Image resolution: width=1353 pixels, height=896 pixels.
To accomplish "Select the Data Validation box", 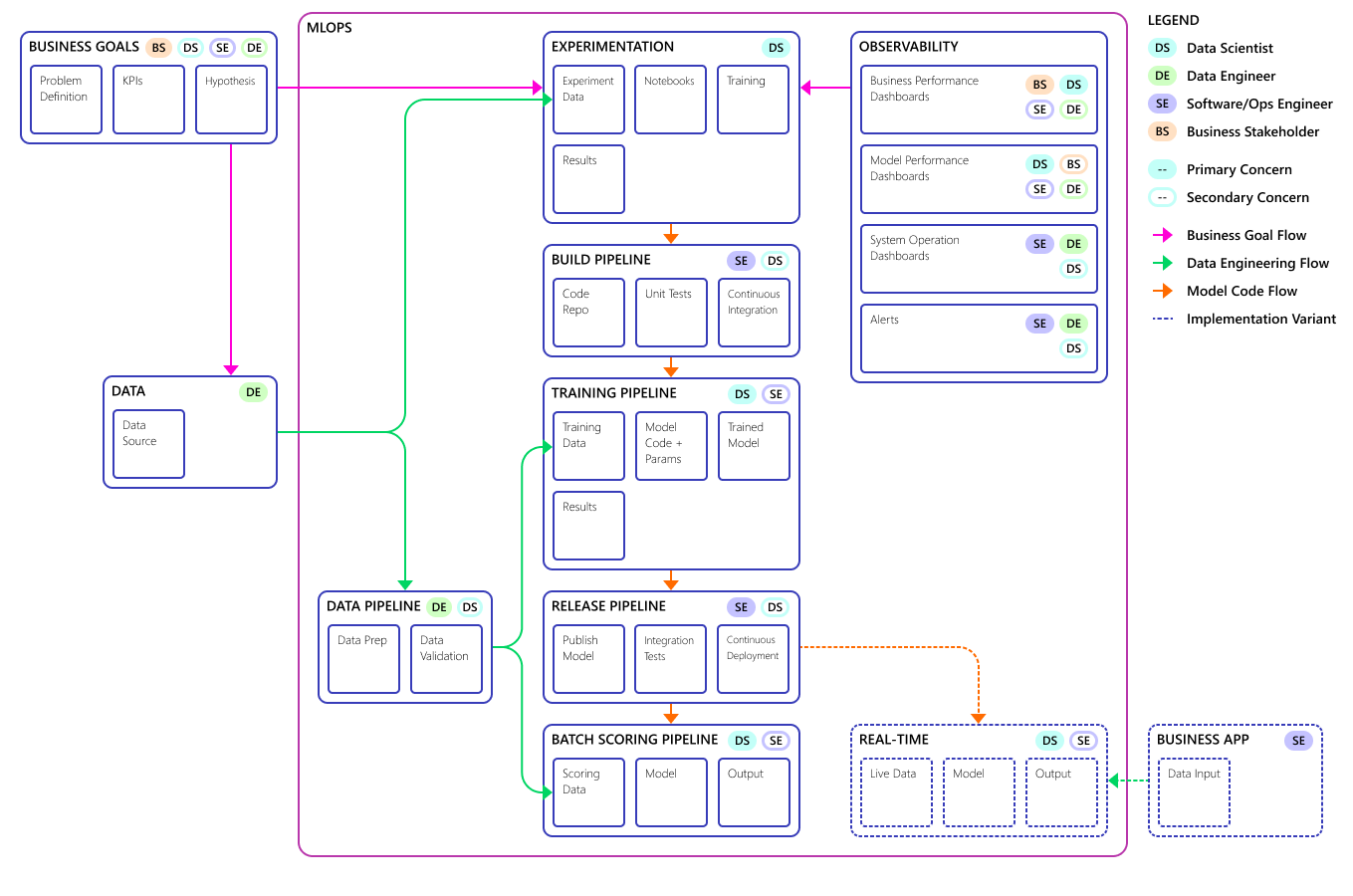I will [x=446, y=659].
